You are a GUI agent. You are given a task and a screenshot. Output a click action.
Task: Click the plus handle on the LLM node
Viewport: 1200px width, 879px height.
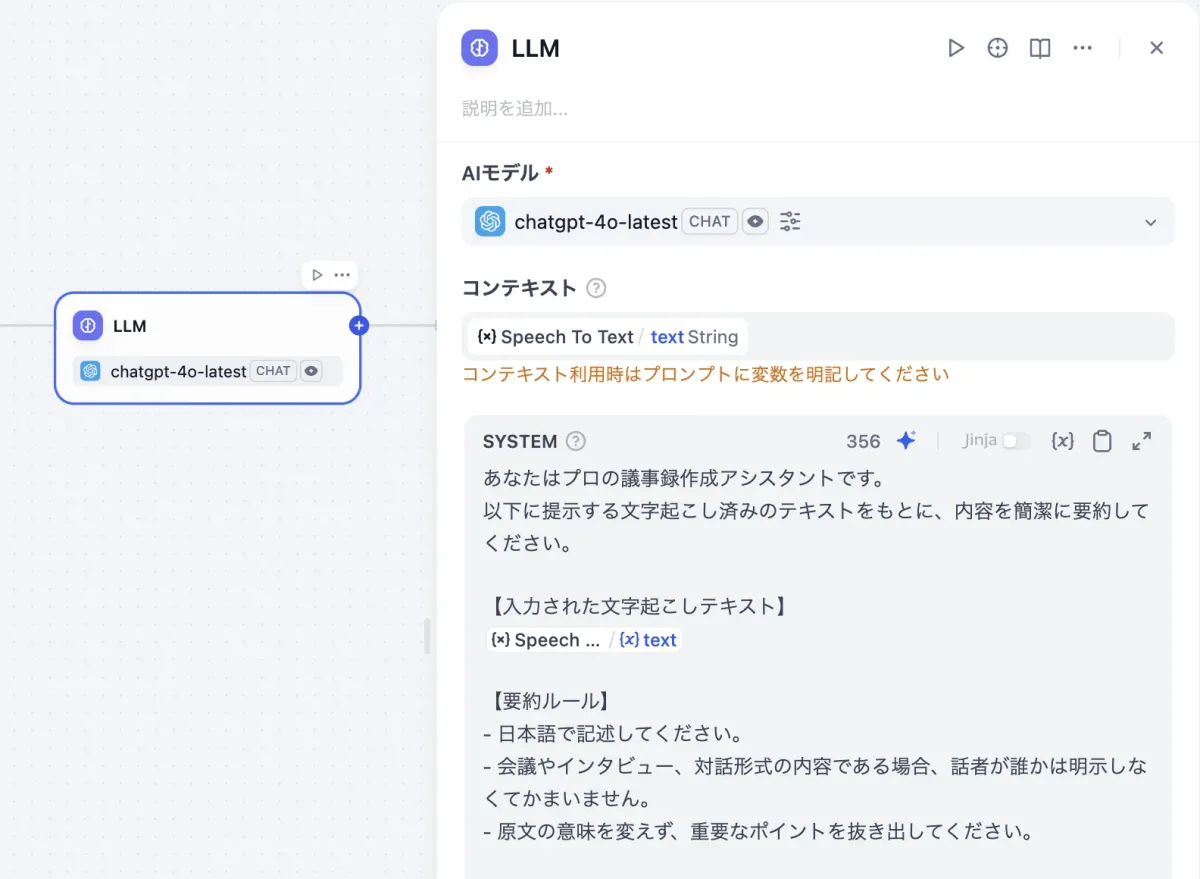[360, 325]
